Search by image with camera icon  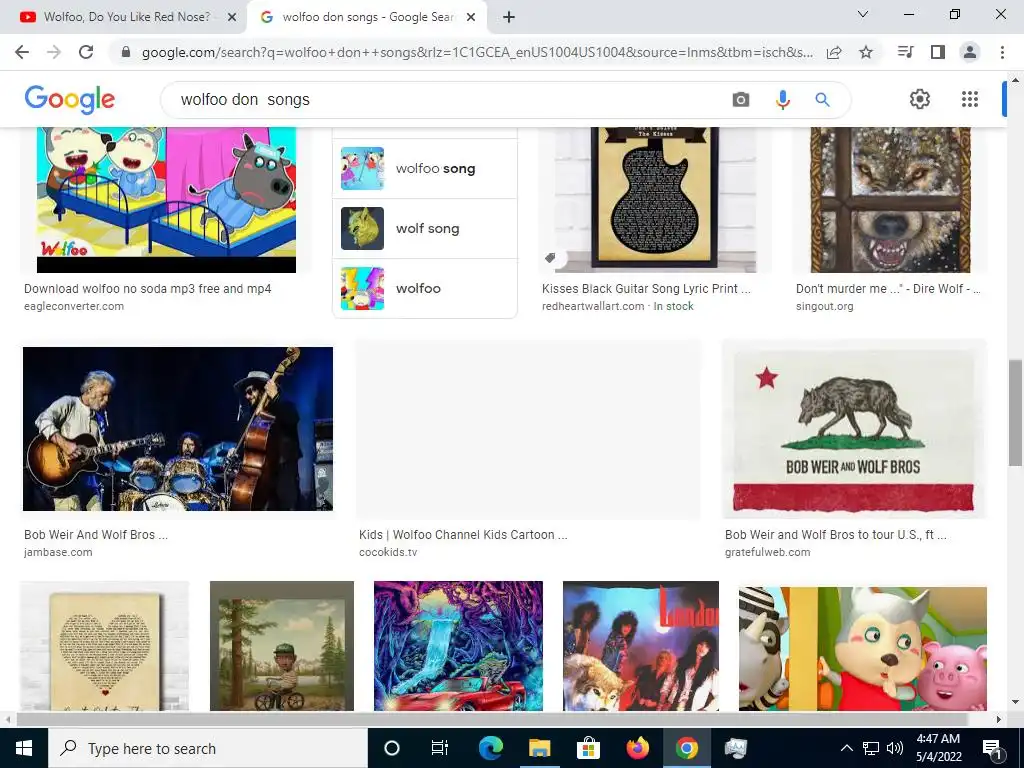741,100
